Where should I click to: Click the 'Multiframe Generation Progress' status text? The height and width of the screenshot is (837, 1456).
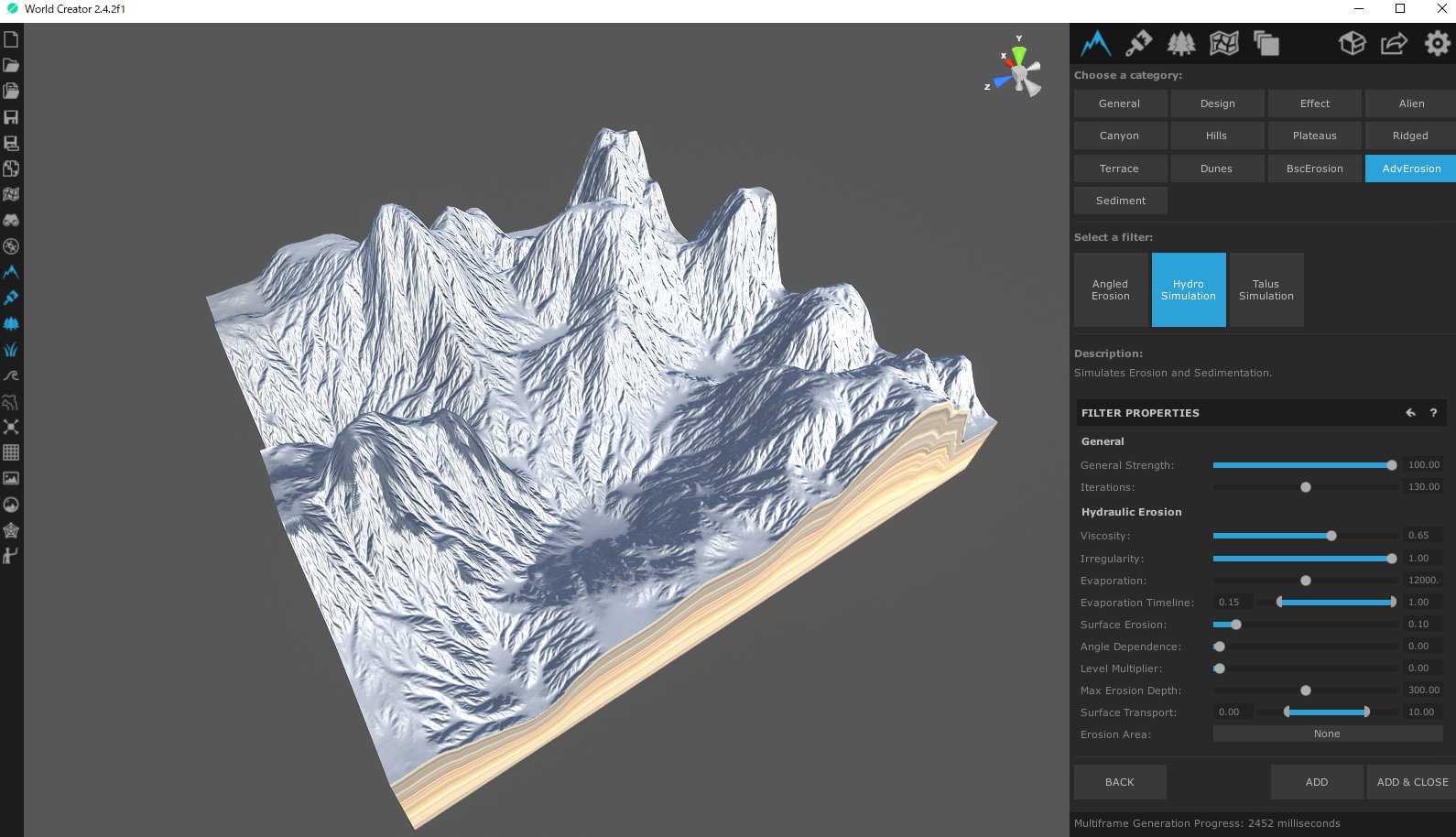[1207, 823]
